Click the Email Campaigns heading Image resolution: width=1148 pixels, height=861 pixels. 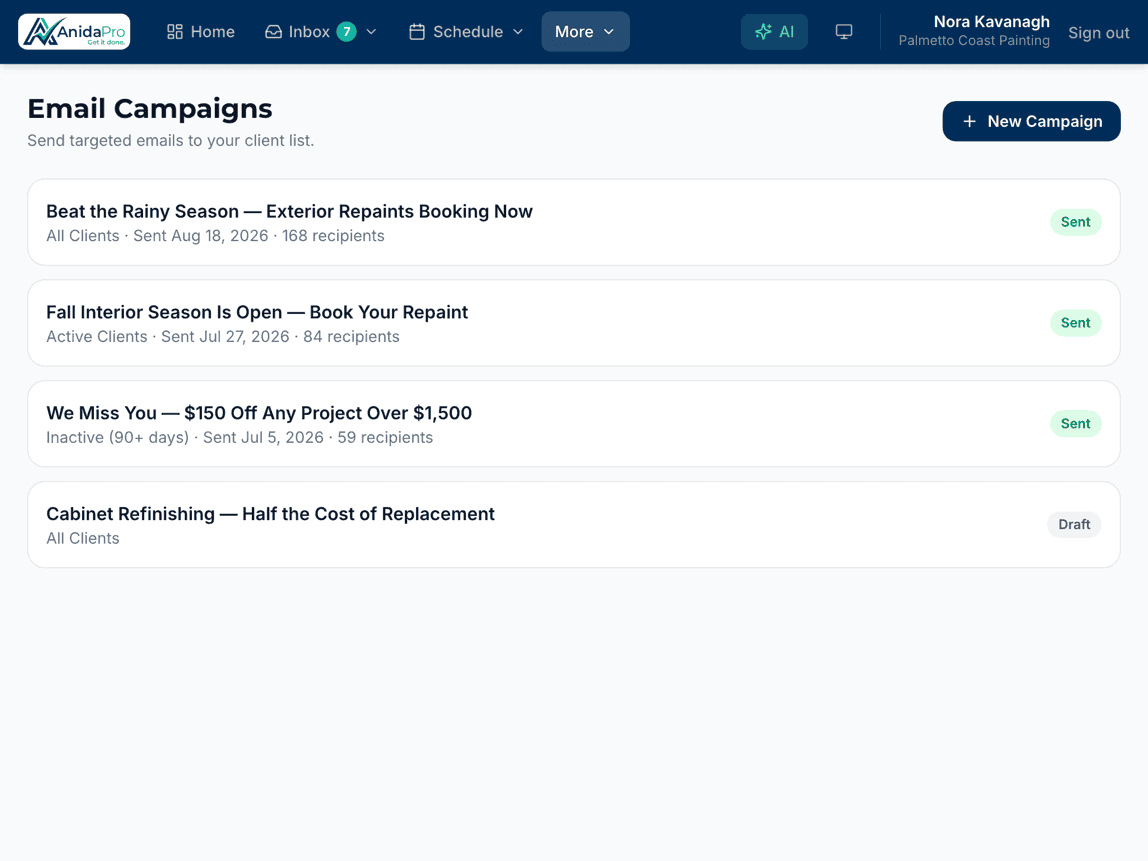click(149, 108)
